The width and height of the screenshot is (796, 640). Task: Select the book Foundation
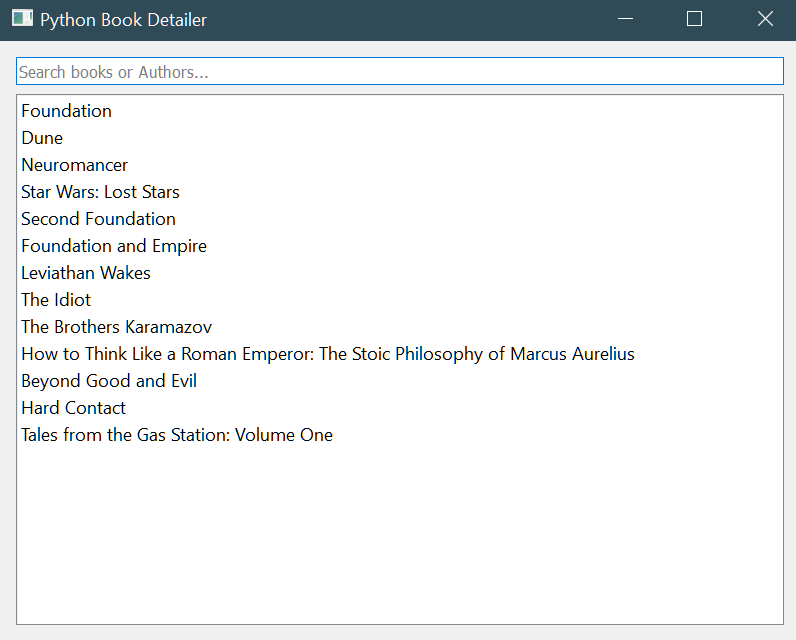tap(67, 111)
